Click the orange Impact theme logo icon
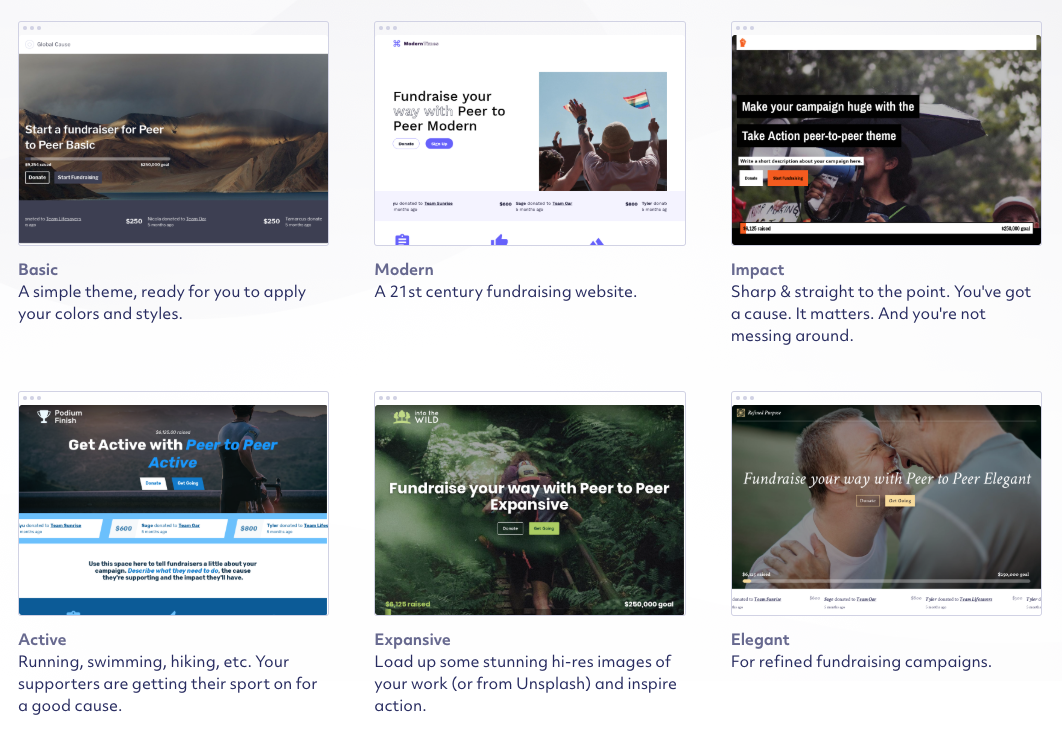The height and width of the screenshot is (751, 1062). 743,43
